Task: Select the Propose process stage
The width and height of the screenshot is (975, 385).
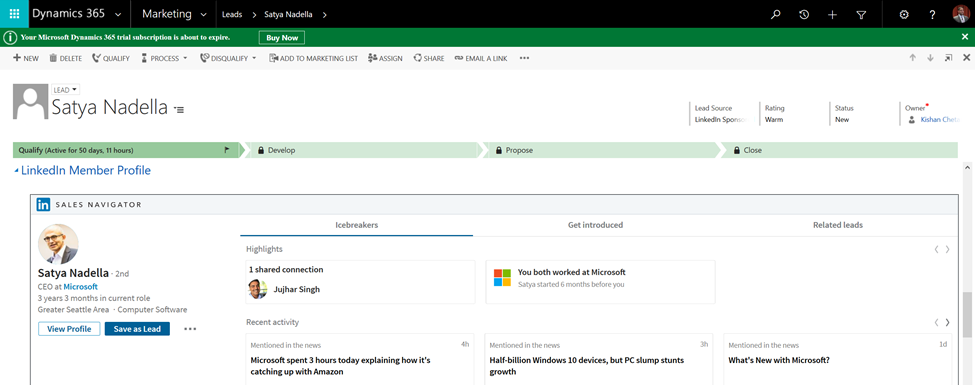Action: pyautogui.click(x=603, y=150)
